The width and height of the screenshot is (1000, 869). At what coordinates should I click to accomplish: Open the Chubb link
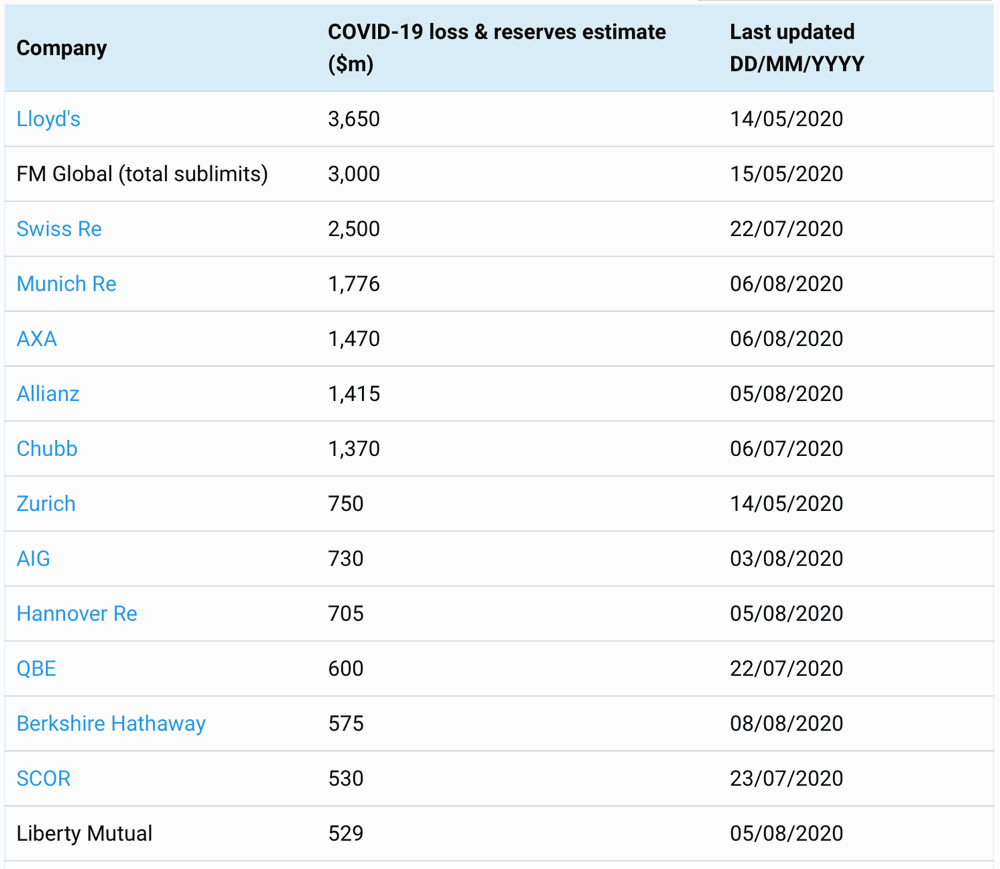pyautogui.click(x=47, y=449)
